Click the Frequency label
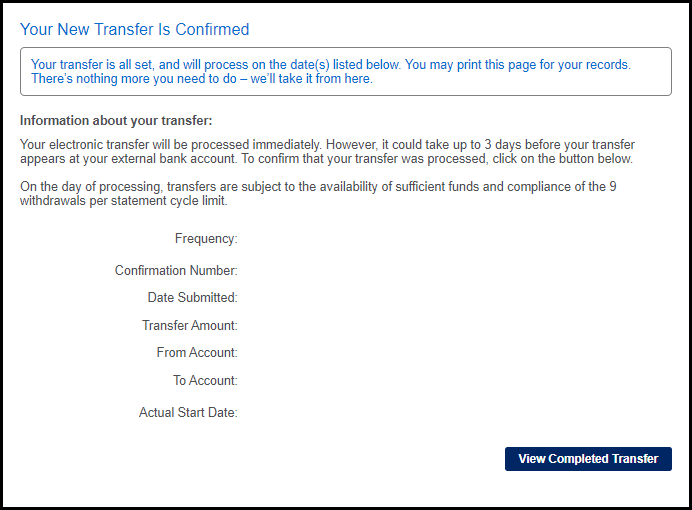This screenshot has height=510, width=692. [x=206, y=239]
